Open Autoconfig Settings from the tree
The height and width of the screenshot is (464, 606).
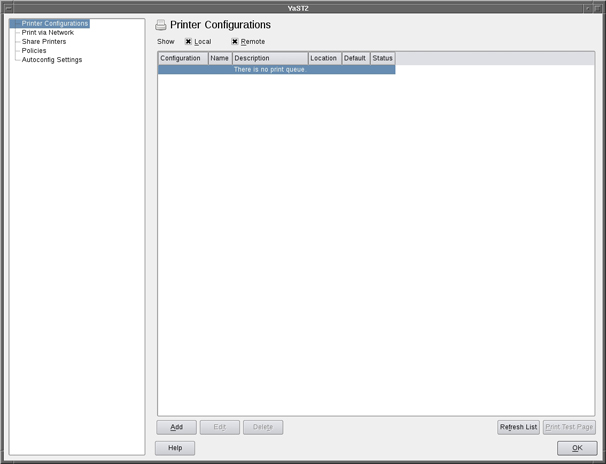(x=51, y=59)
